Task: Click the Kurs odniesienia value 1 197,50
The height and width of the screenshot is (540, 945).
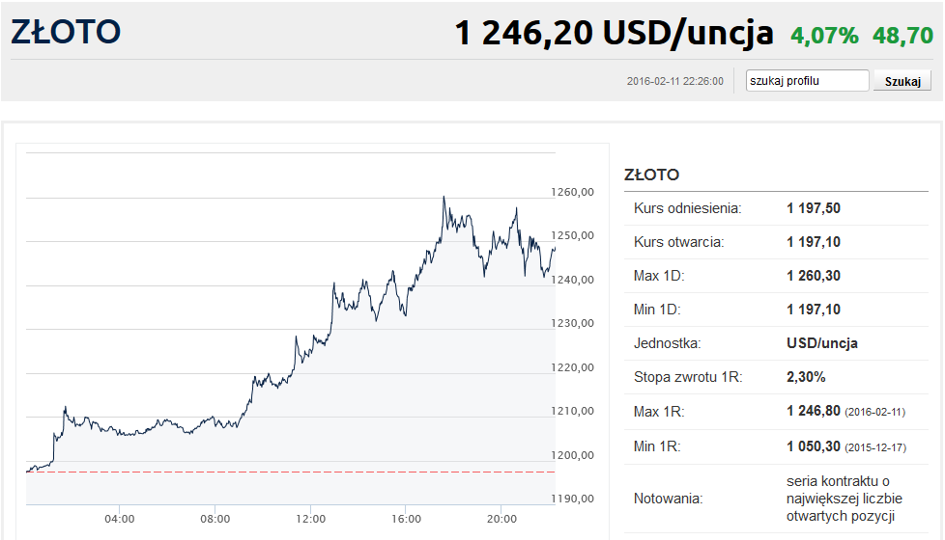Action: pyautogui.click(x=814, y=209)
